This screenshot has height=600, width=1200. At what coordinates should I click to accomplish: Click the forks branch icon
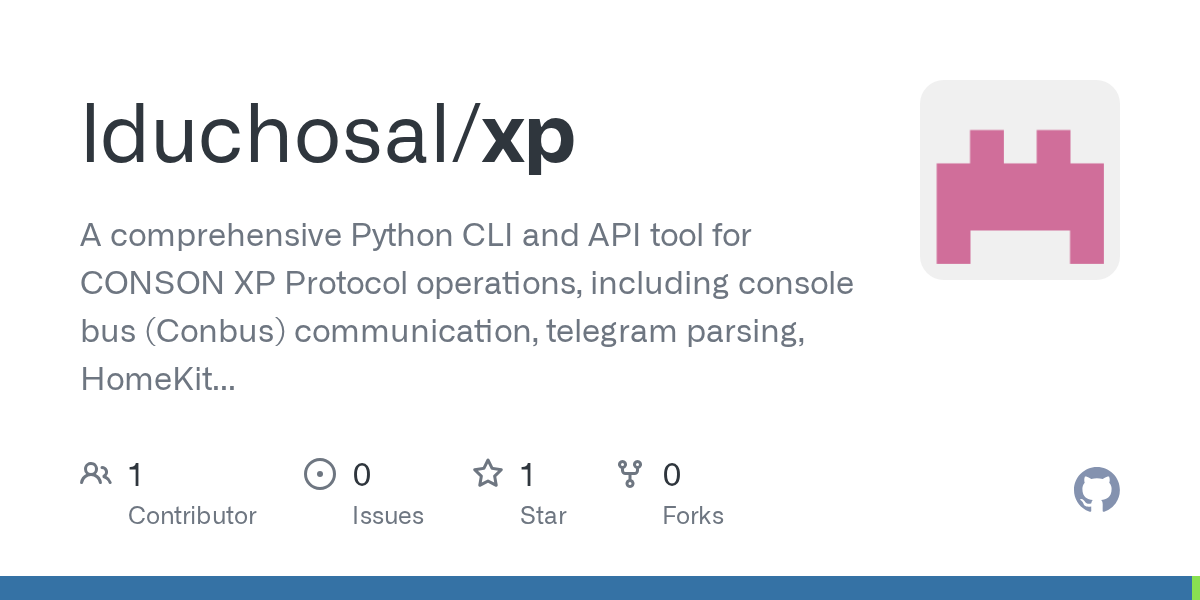pos(629,474)
